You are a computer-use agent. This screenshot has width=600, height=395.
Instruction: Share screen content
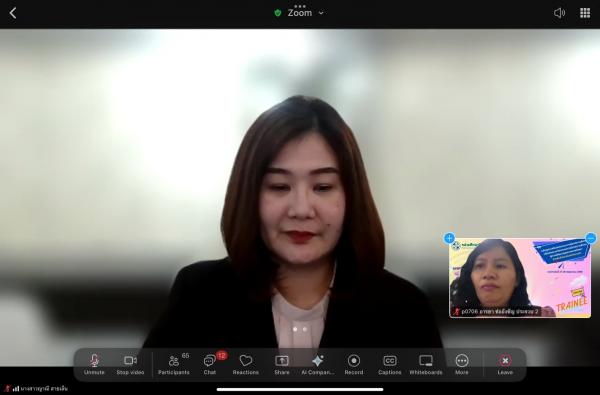click(x=282, y=364)
